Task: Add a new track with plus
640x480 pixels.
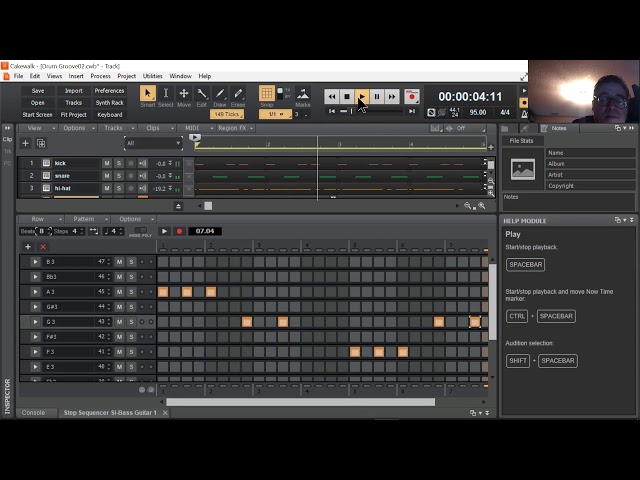Action: 25,143
